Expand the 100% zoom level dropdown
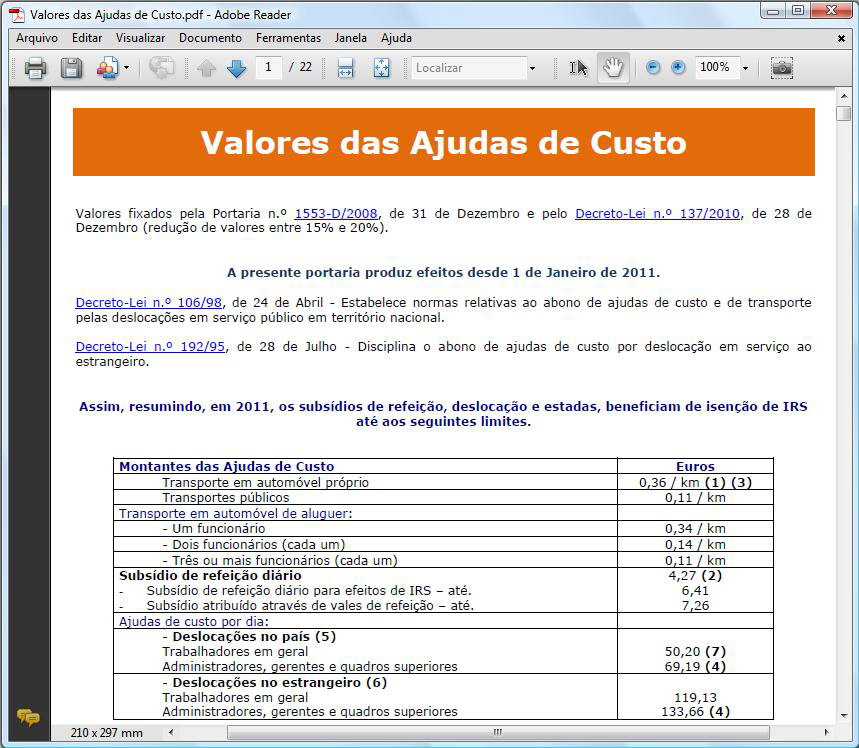 click(x=745, y=68)
